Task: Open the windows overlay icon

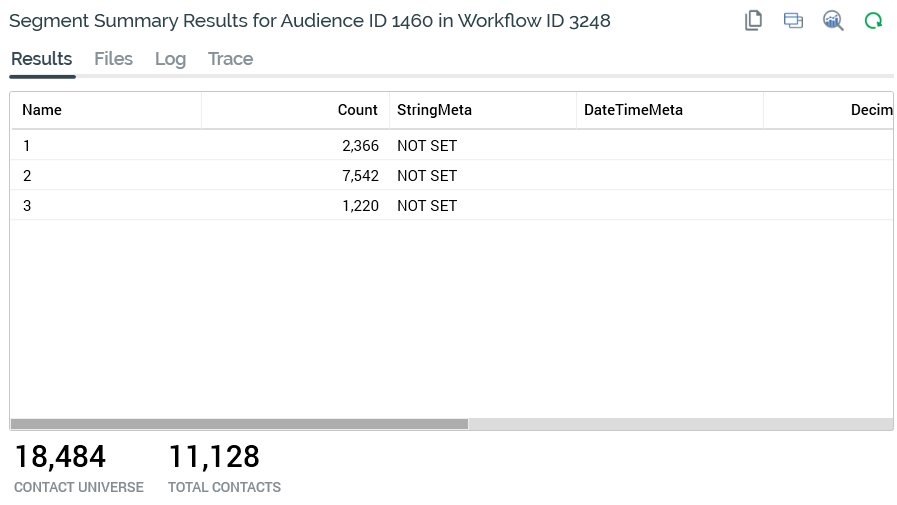Action: [793, 20]
